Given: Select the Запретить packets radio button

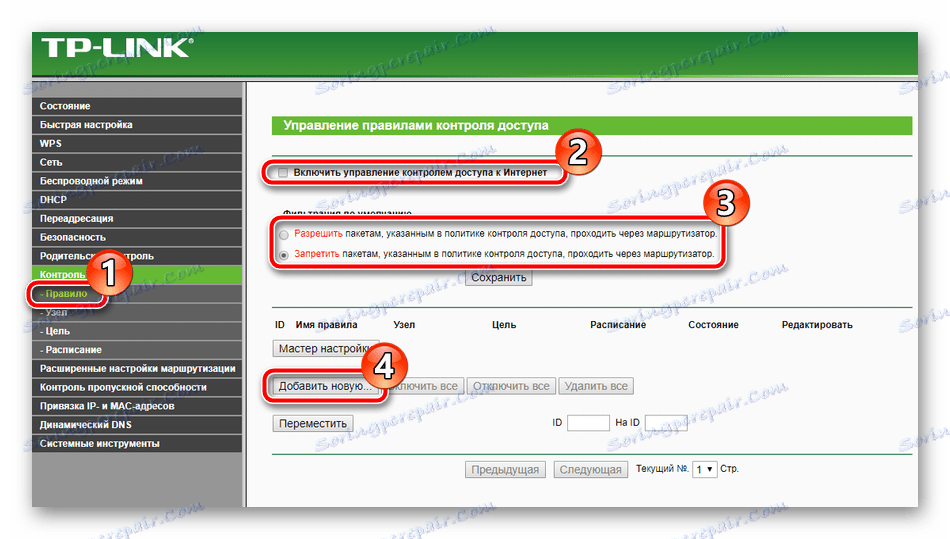Looking at the screenshot, I should pos(284,255).
